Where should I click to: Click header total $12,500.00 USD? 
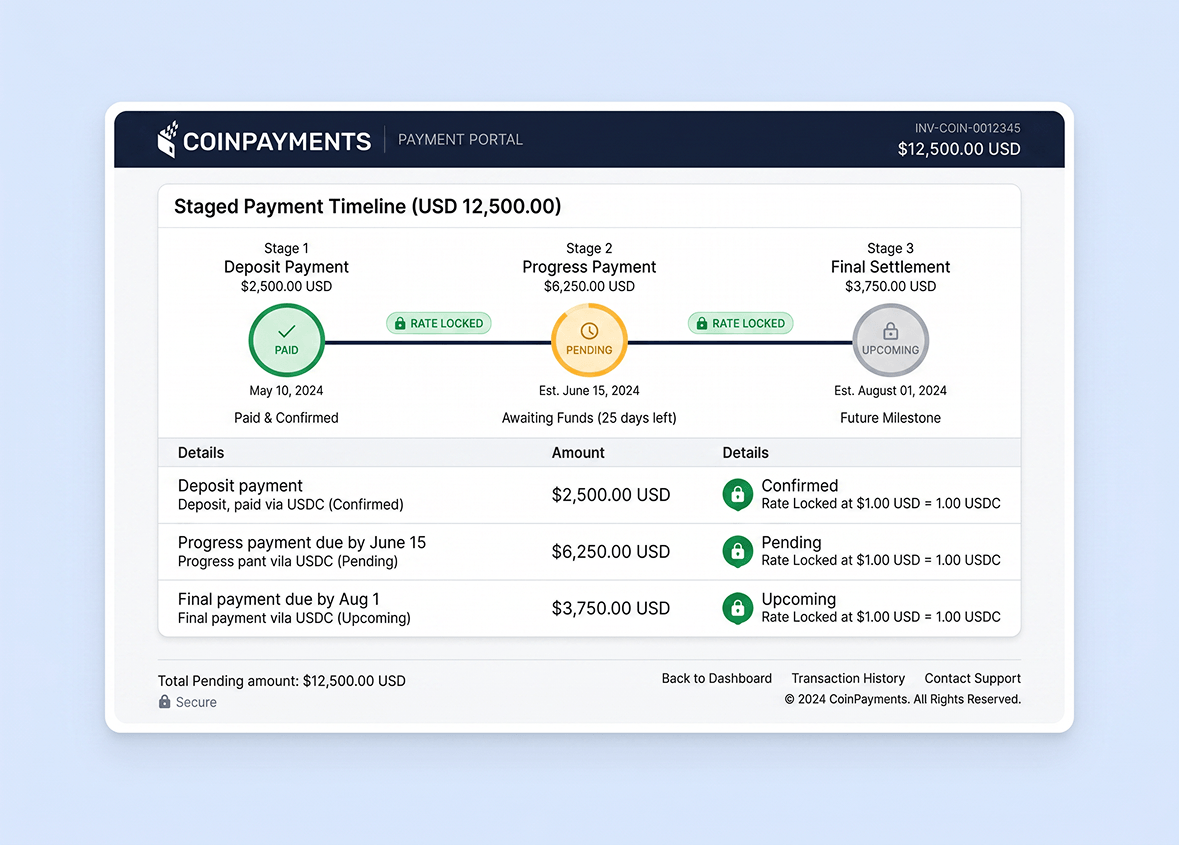coord(959,149)
